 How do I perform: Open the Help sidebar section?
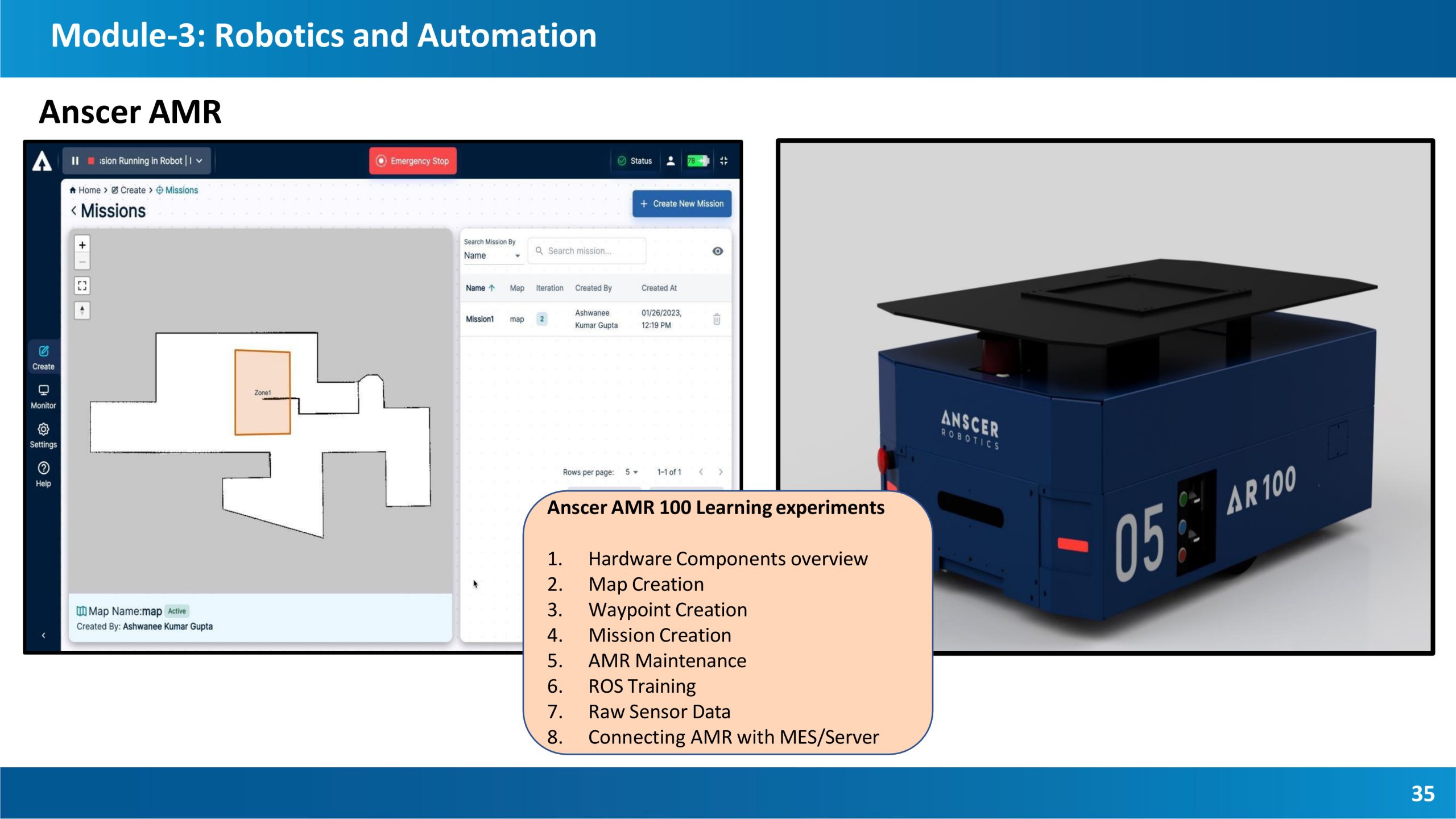pos(43,475)
